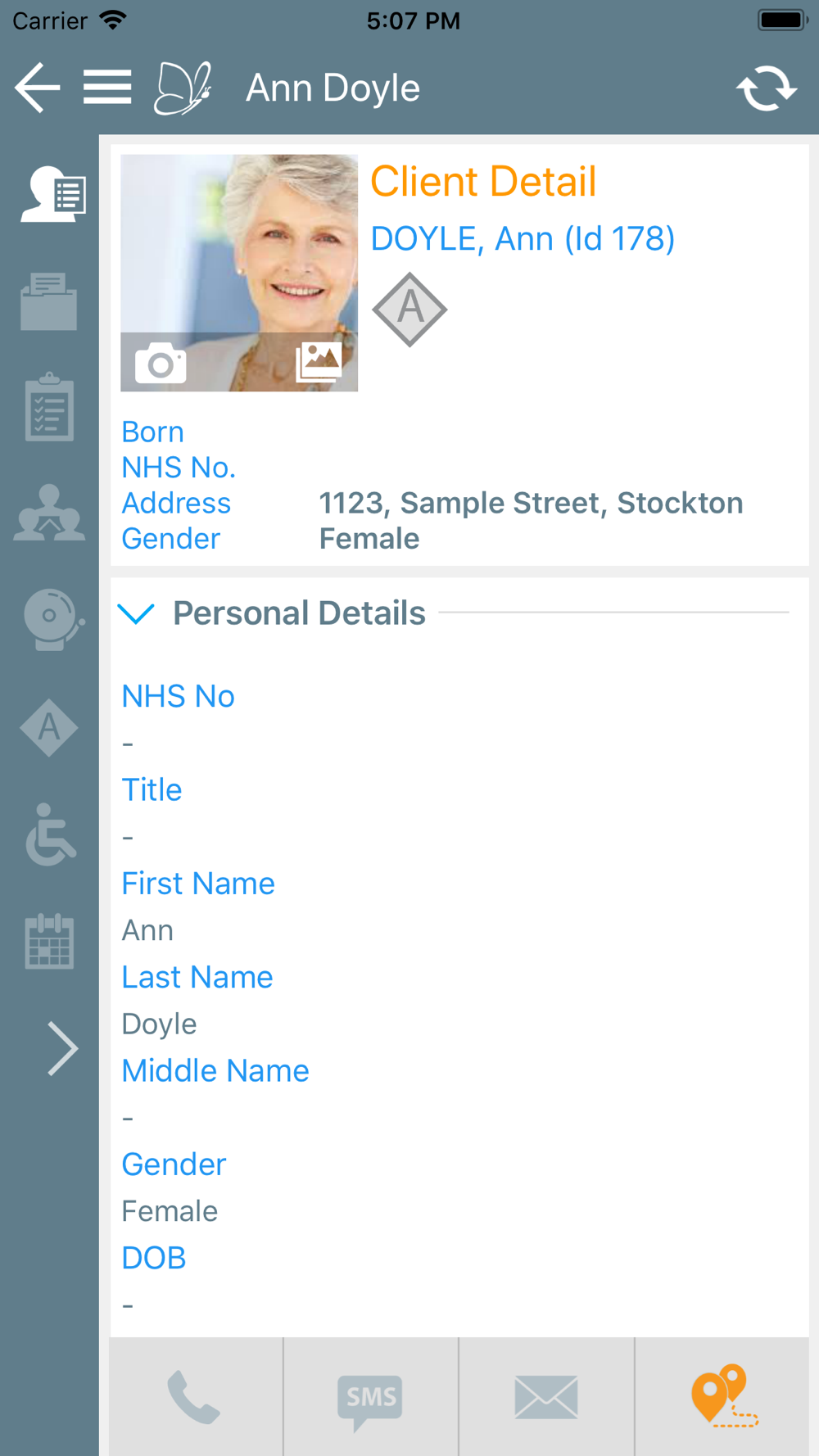The height and width of the screenshot is (1456, 819).
Task: Open the alarm bell sidebar icon
Action: [x=52, y=619]
